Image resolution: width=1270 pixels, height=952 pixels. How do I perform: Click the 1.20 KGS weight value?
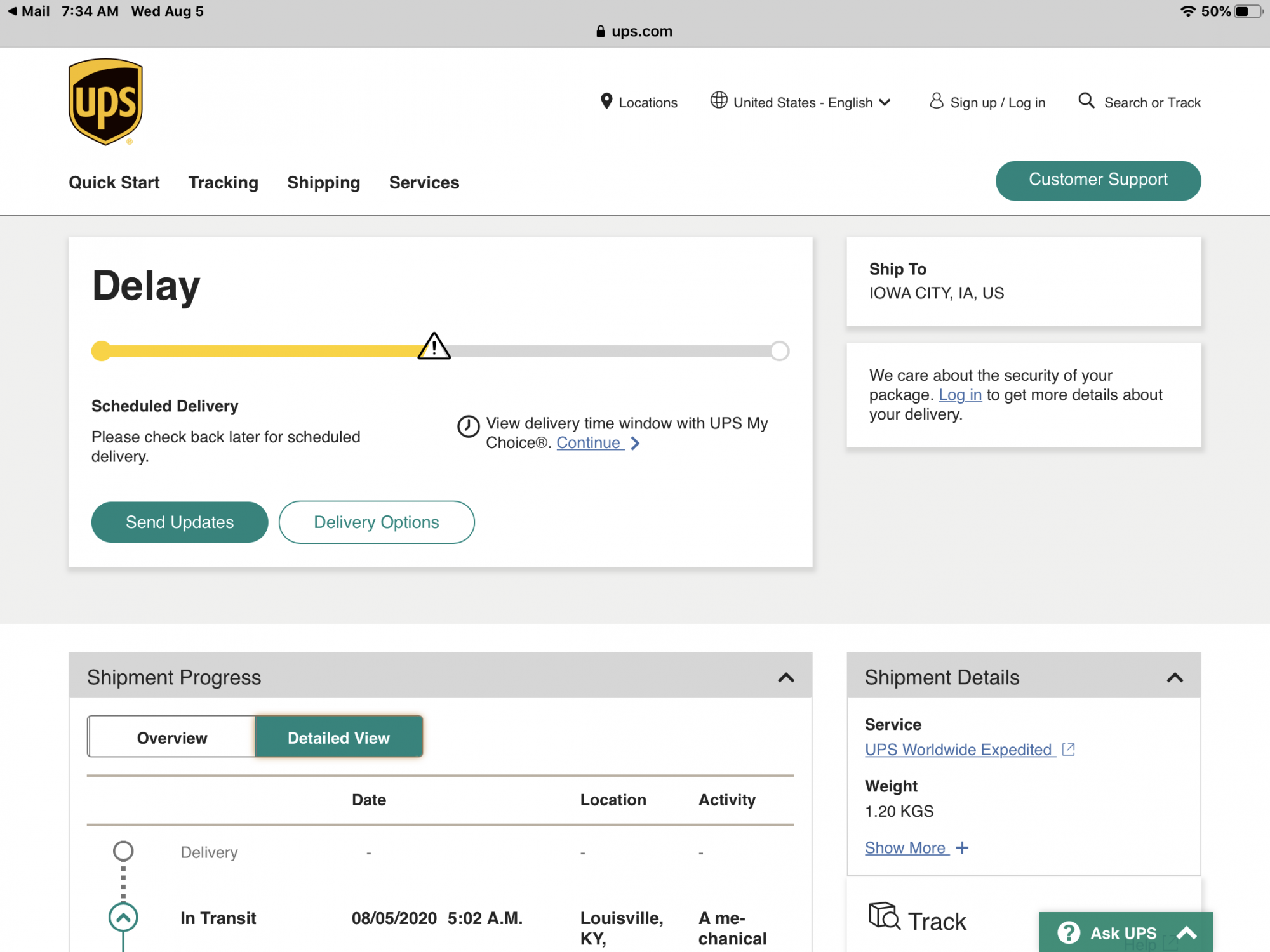(899, 811)
